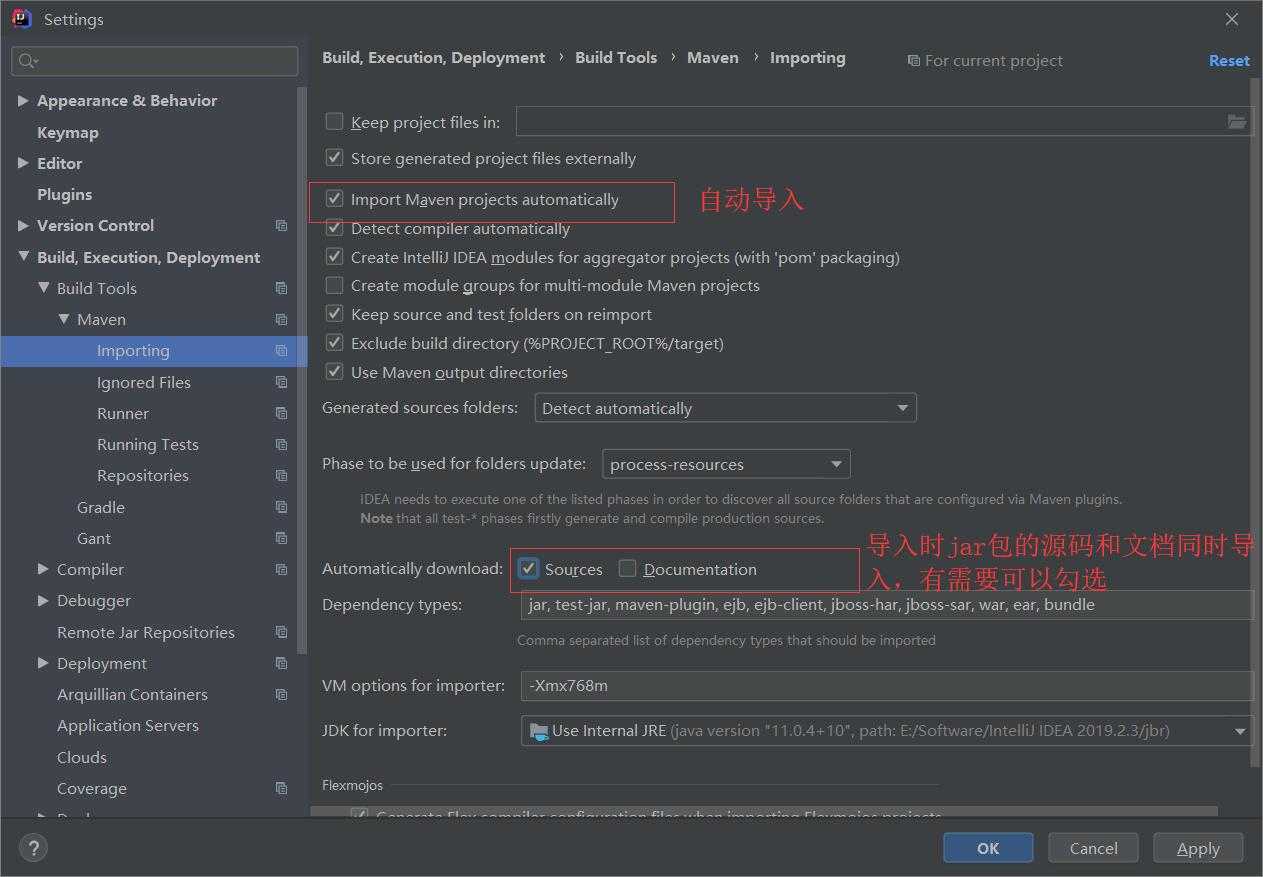
Task: Click the help question mark button
Action: [x=33, y=848]
